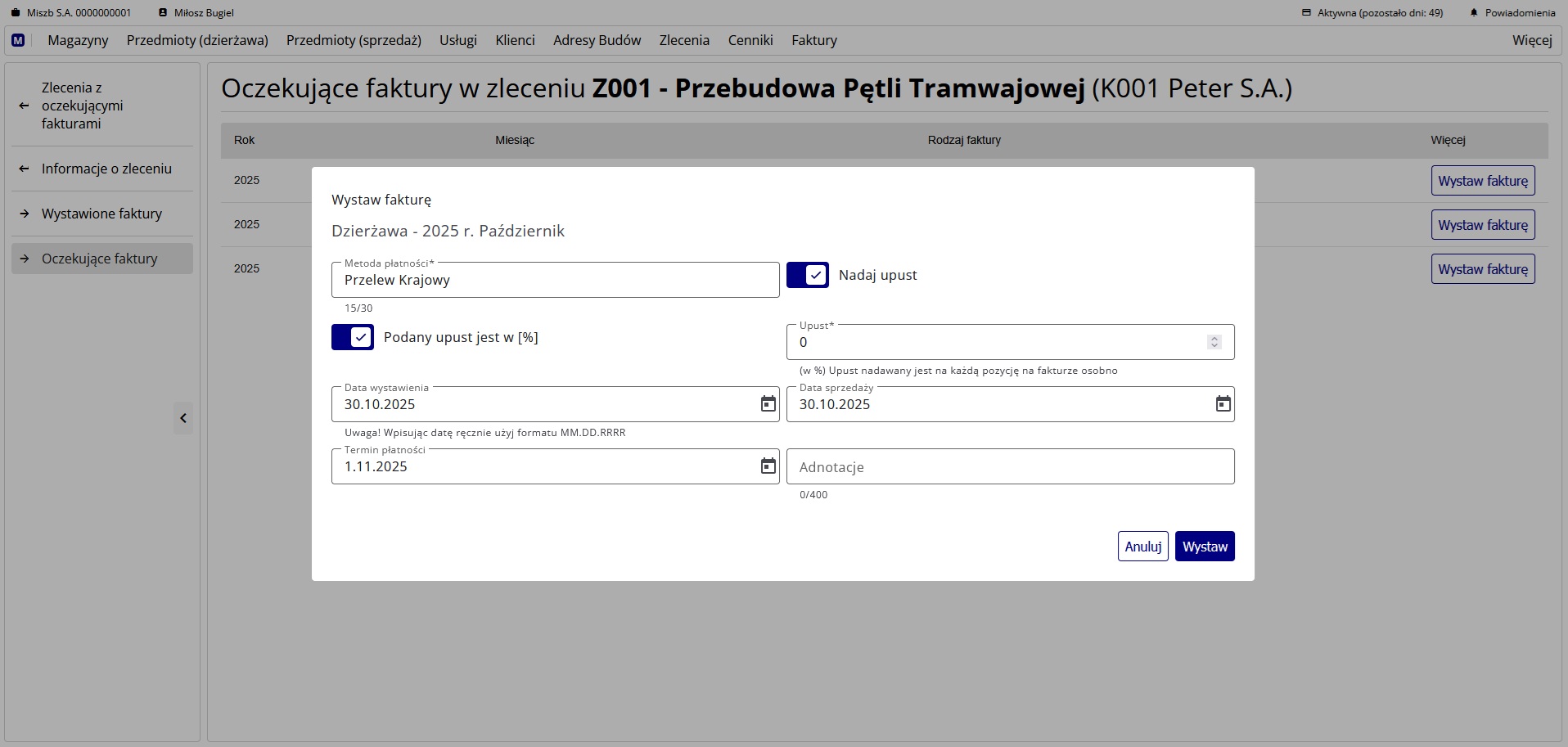
Task: Open the Więcej menu in top bar
Action: pyautogui.click(x=1531, y=40)
